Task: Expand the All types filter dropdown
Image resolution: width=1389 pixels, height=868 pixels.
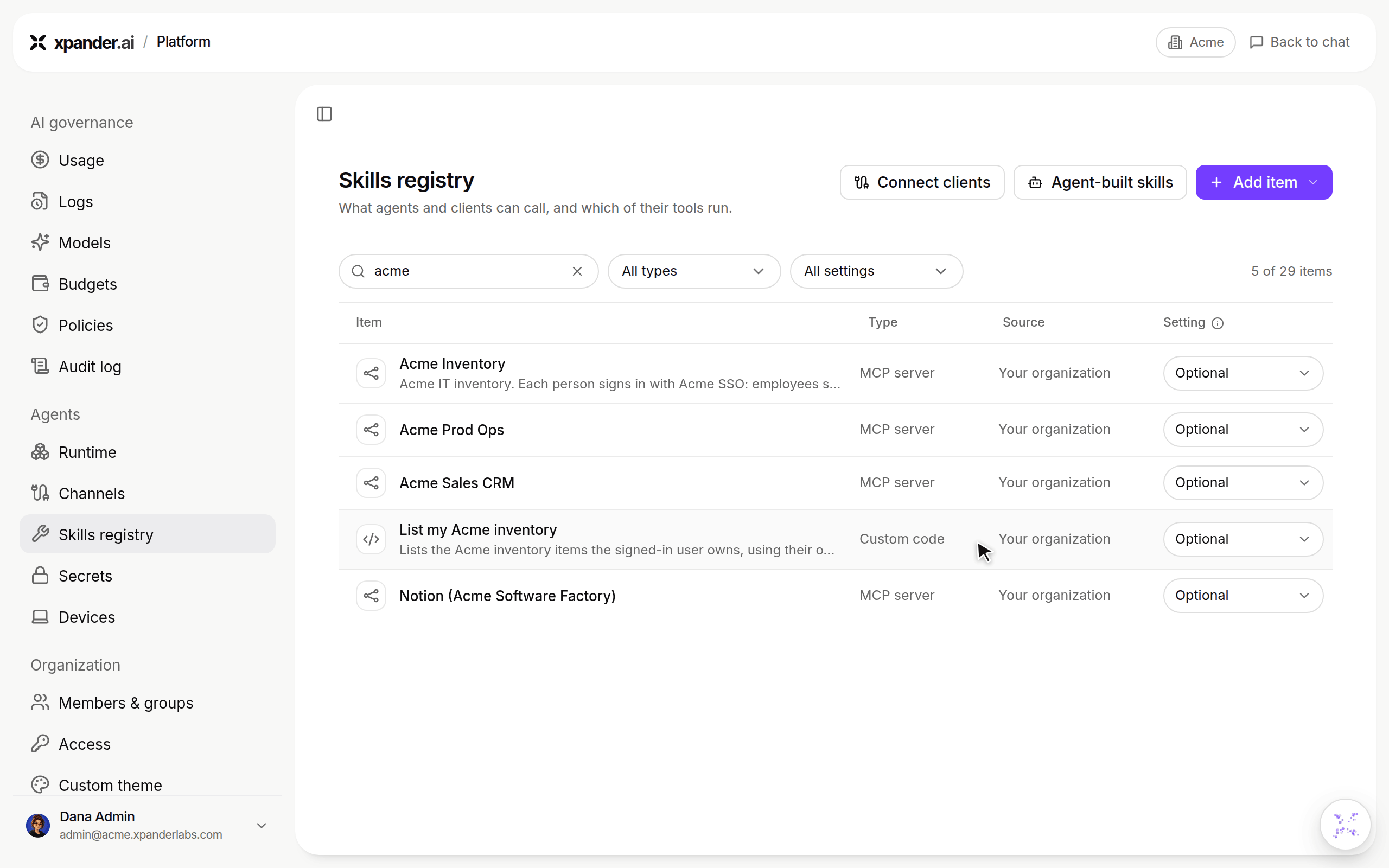Action: [x=694, y=271]
